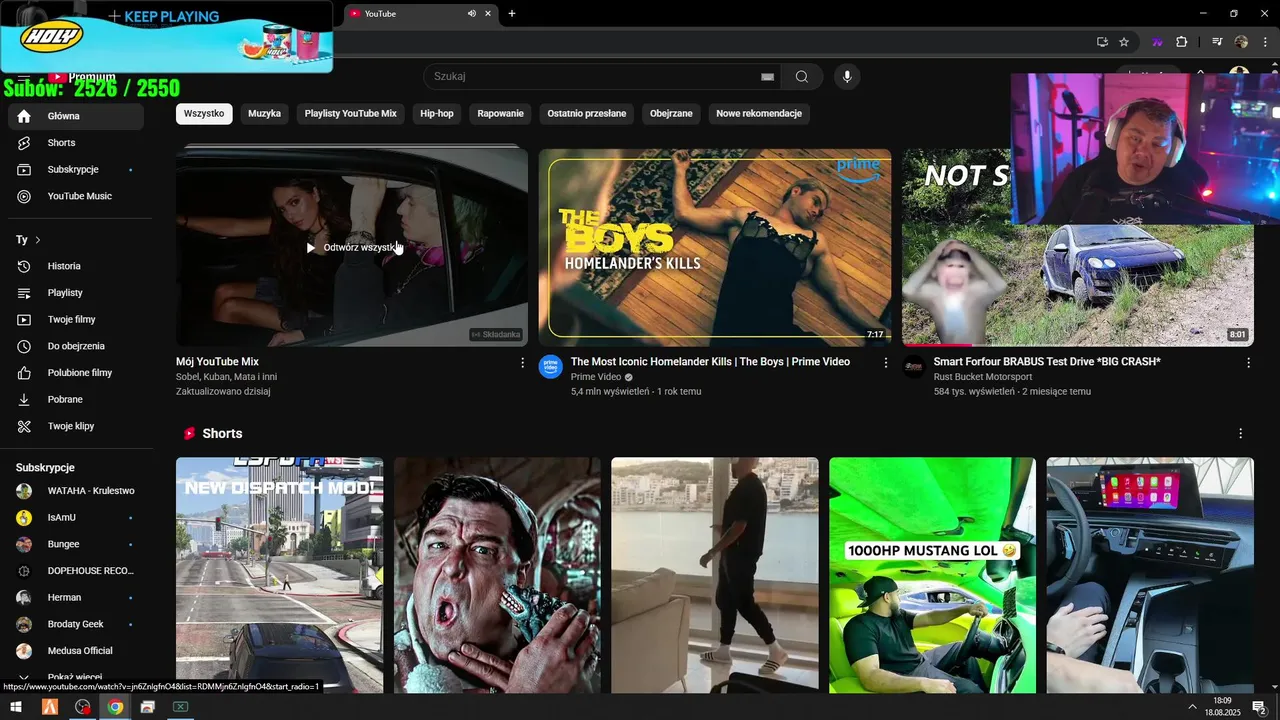Open the Do obejrzenia list

[x=76, y=346]
